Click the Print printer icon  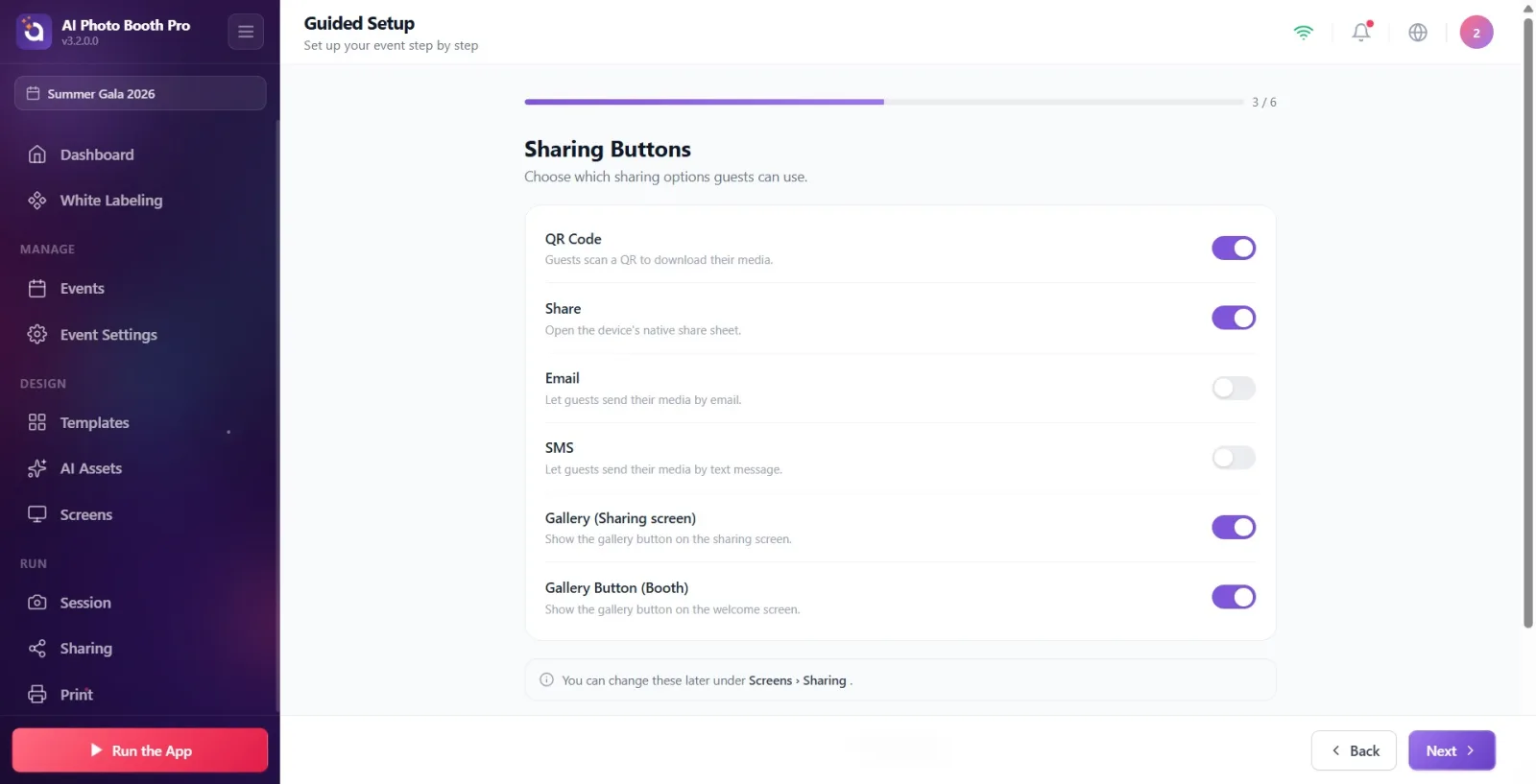(x=37, y=694)
